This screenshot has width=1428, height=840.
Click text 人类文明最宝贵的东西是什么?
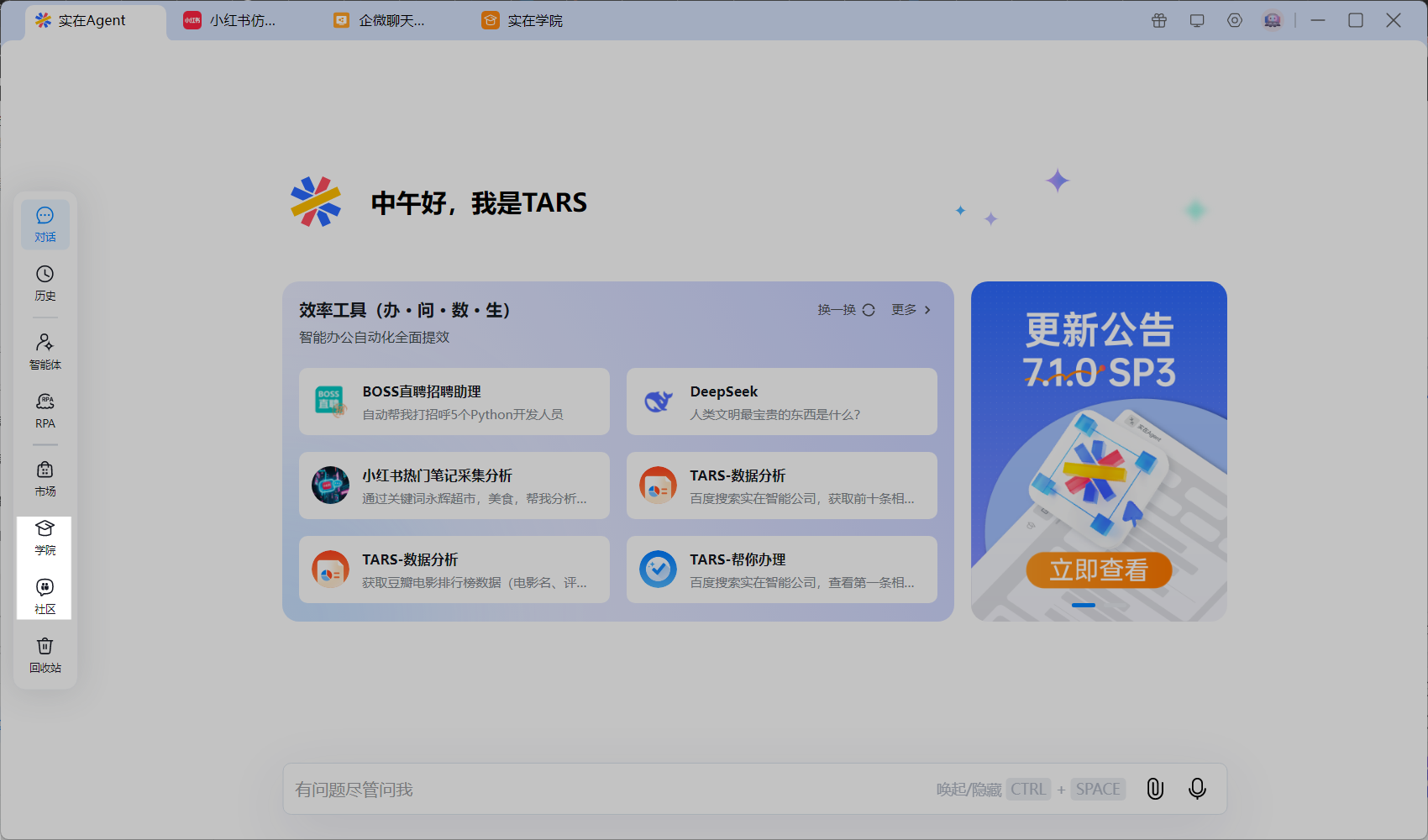pyautogui.click(x=775, y=415)
